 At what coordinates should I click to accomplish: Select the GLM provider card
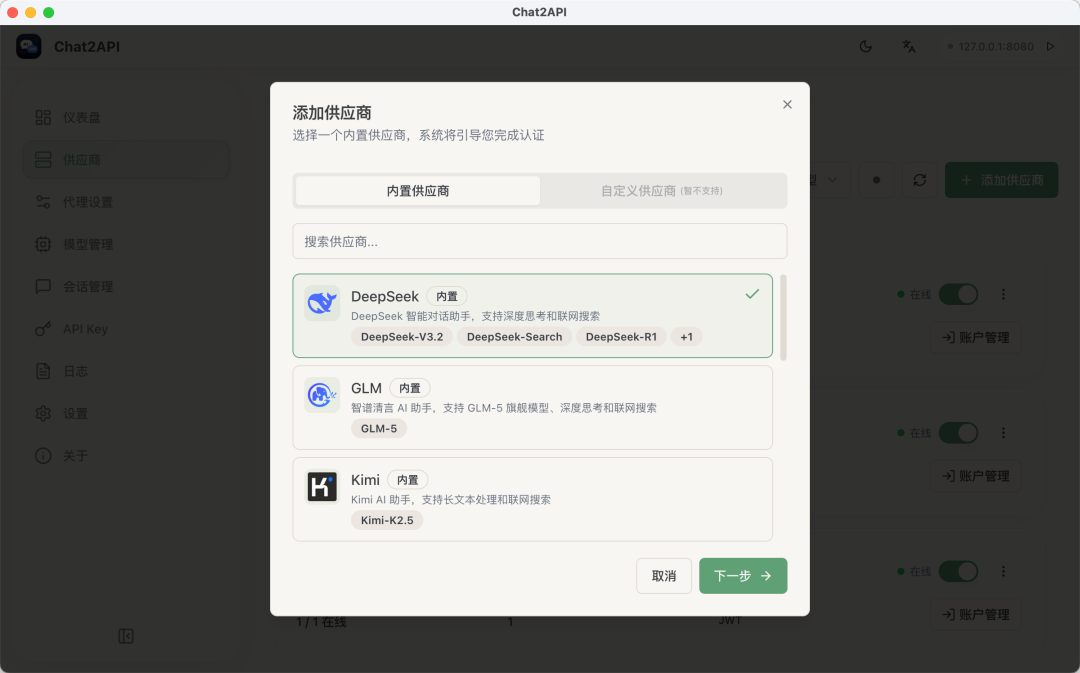pos(532,407)
